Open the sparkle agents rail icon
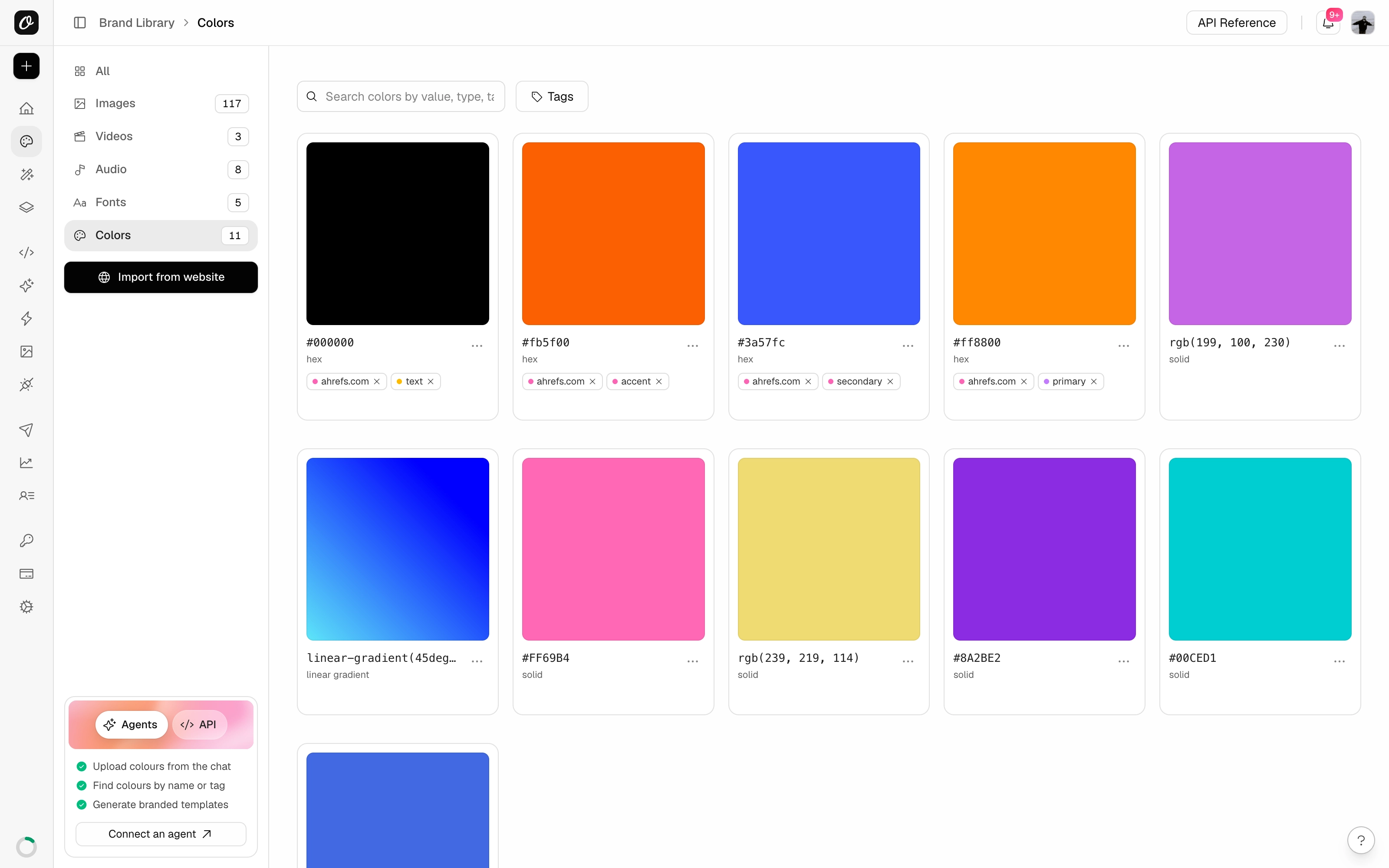The width and height of the screenshot is (1389, 868). pos(26,285)
